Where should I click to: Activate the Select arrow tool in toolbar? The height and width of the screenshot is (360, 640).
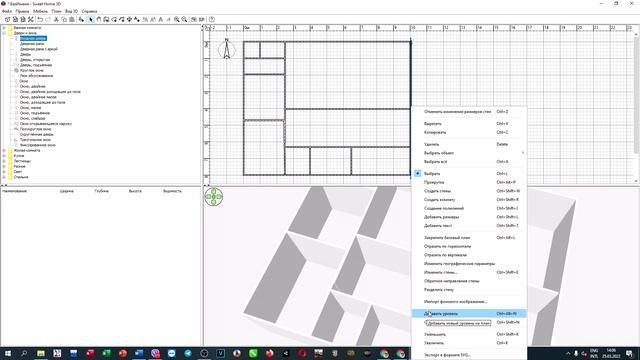coord(91,20)
